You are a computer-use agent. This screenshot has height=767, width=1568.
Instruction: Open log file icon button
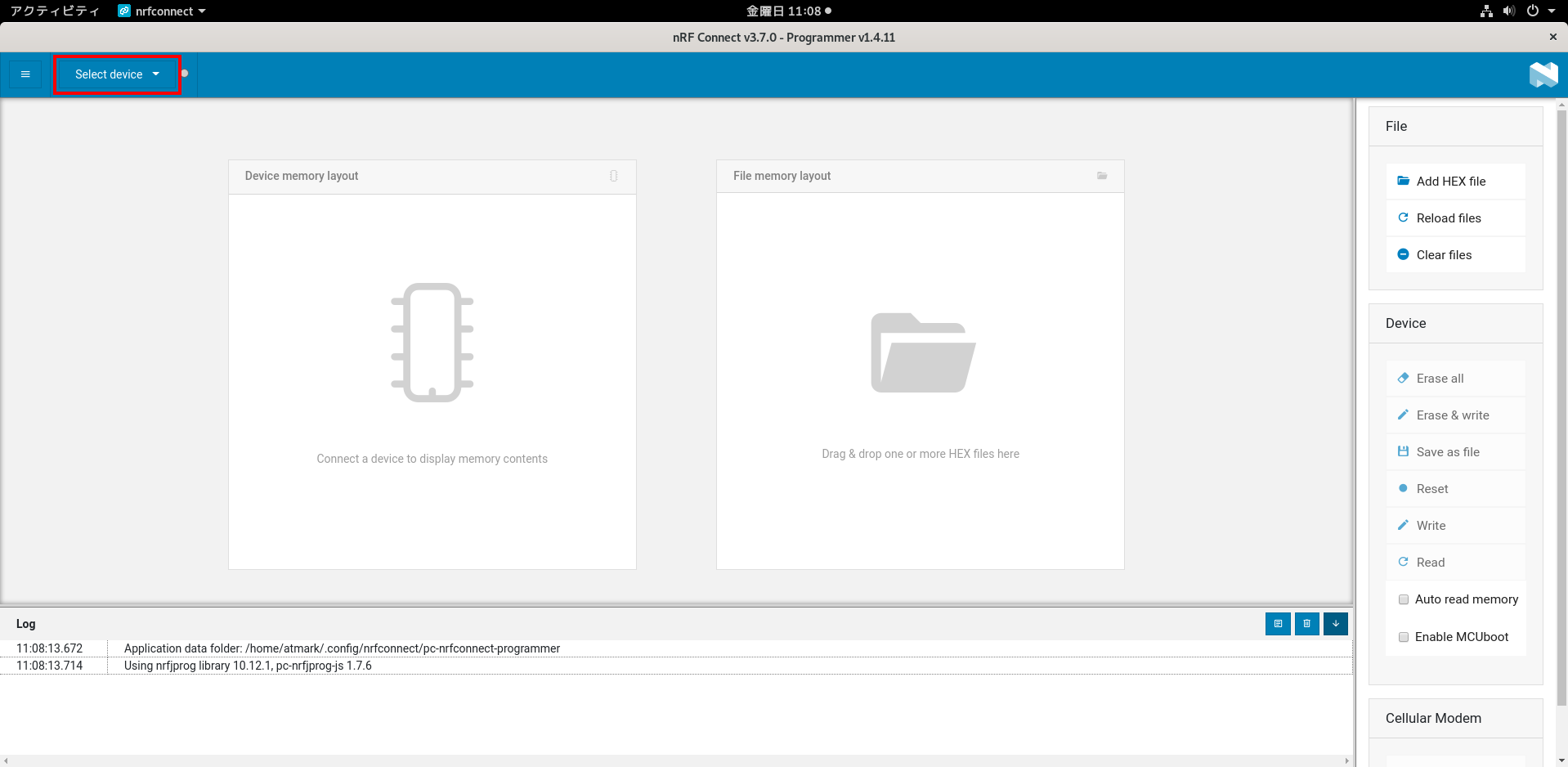coord(1278,624)
